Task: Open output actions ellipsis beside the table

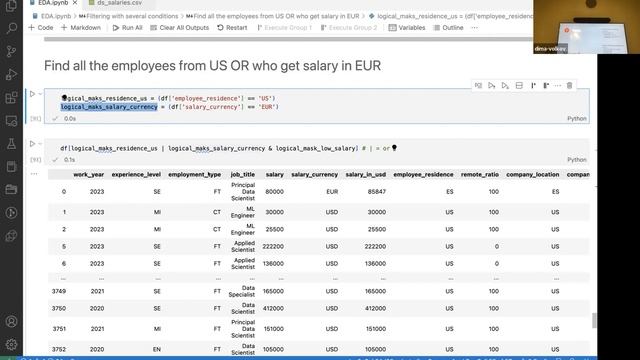Action: (x=34, y=174)
